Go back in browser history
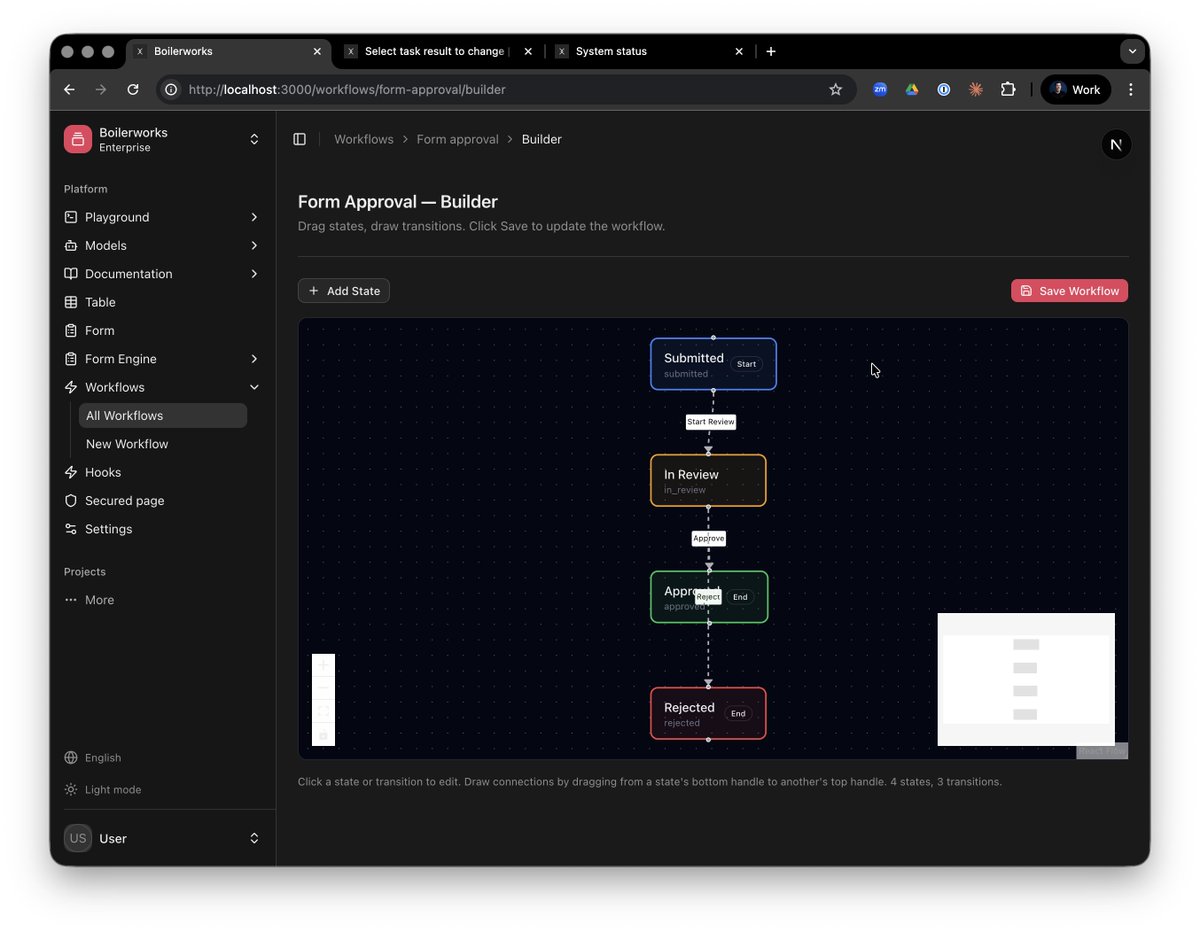The width and height of the screenshot is (1200, 932). [x=69, y=89]
